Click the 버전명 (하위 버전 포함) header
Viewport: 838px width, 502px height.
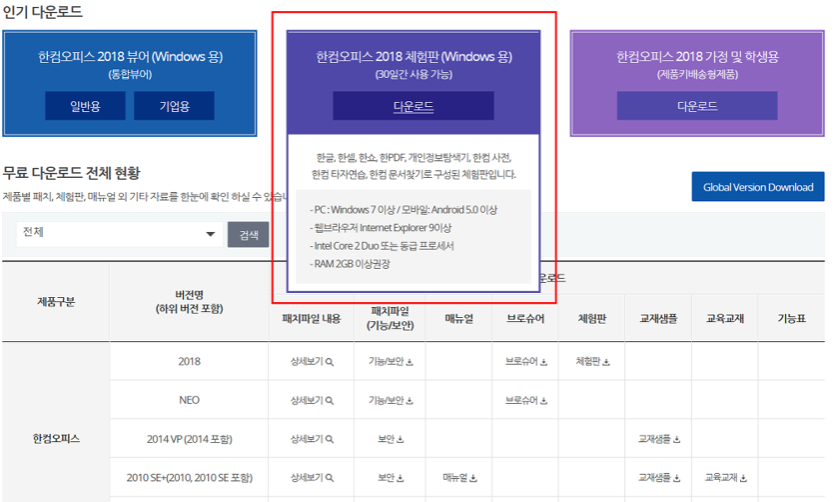click(189, 302)
